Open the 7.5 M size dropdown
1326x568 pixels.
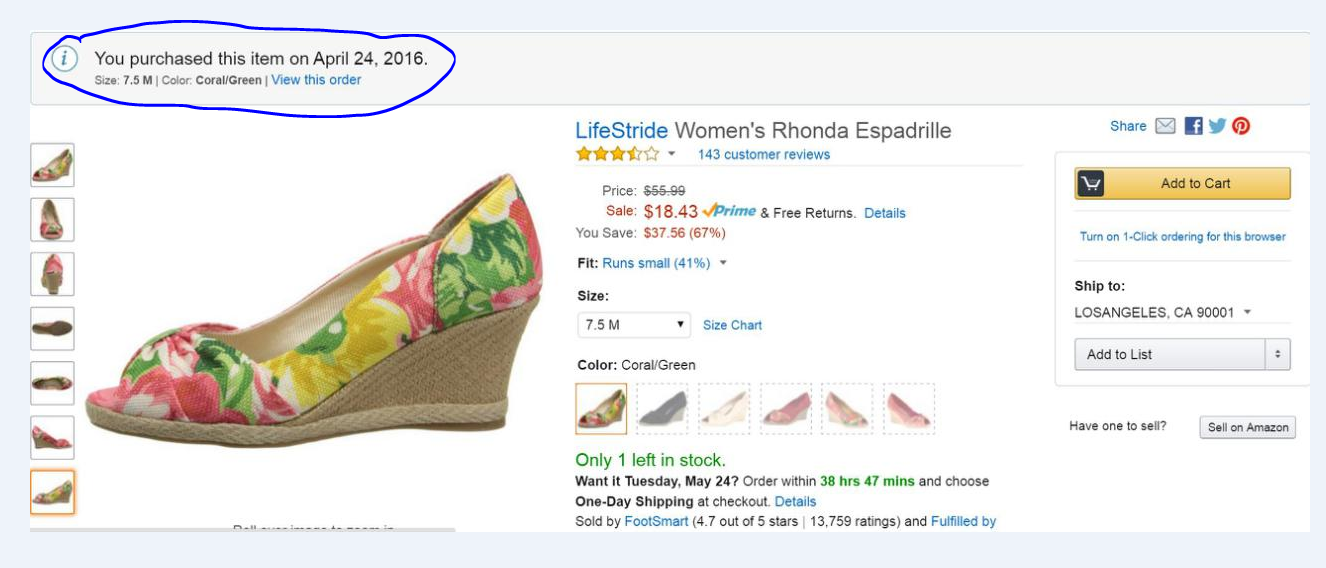634,325
